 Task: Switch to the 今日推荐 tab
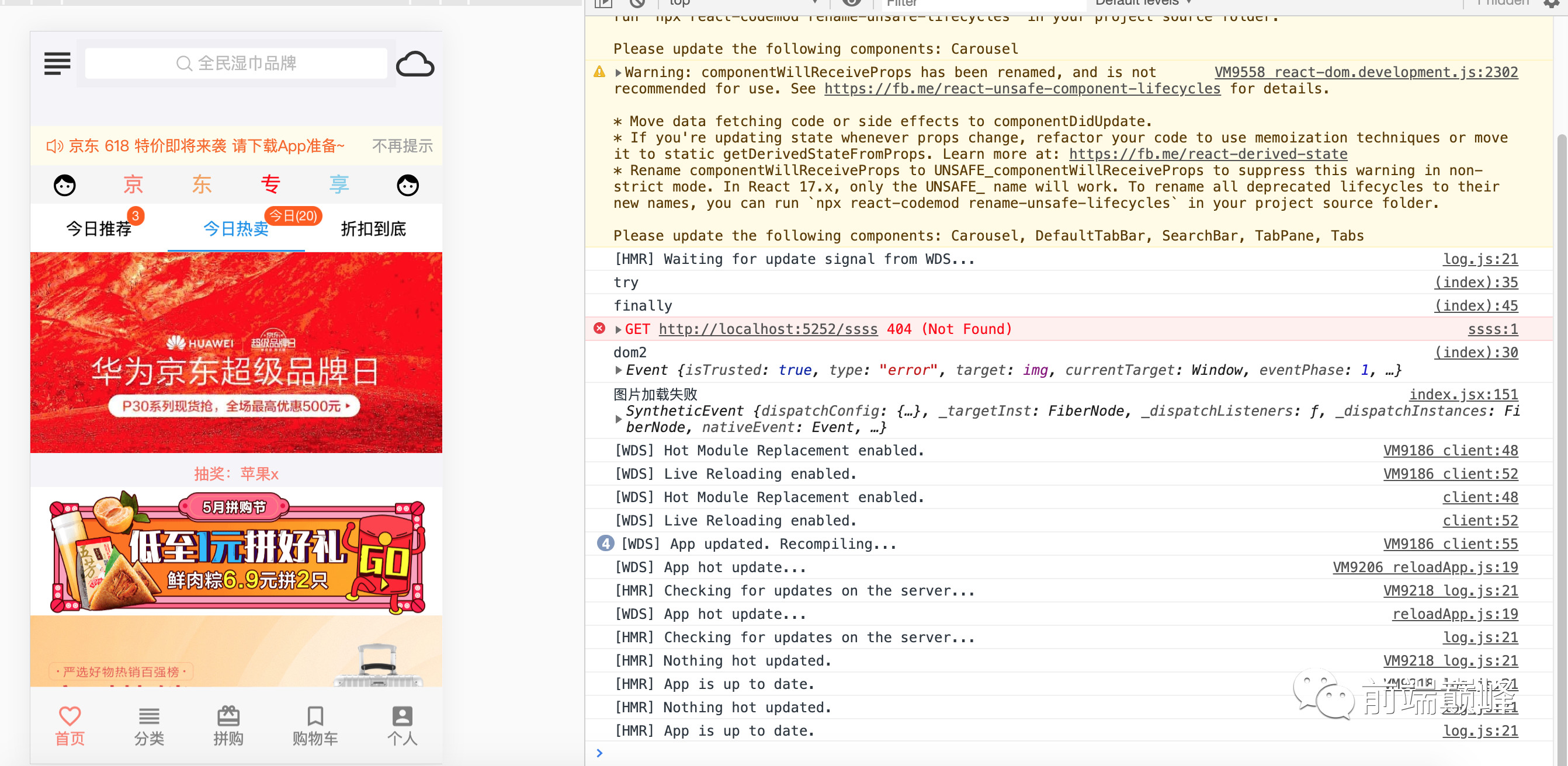click(x=99, y=229)
